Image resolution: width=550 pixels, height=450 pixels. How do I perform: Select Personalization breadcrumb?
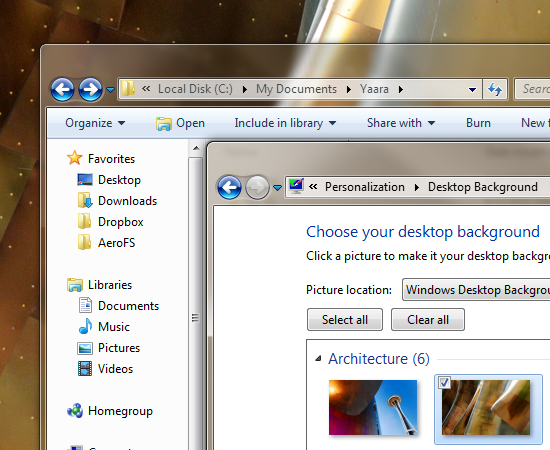[365, 187]
